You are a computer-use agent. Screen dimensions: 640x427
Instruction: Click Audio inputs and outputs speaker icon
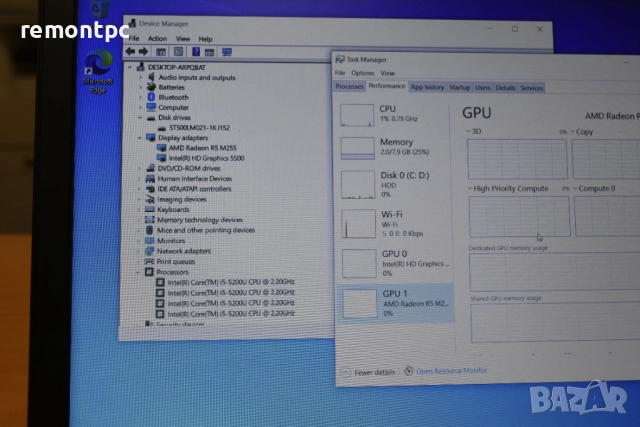(151, 77)
